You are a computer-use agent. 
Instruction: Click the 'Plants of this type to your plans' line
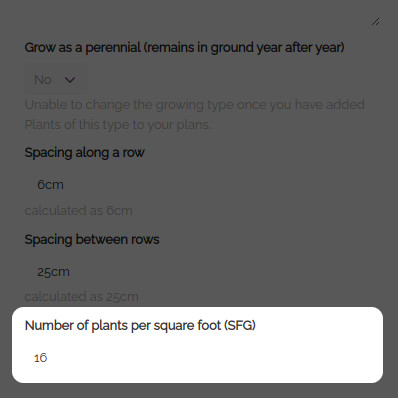pyautogui.click(x=118, y=125)
